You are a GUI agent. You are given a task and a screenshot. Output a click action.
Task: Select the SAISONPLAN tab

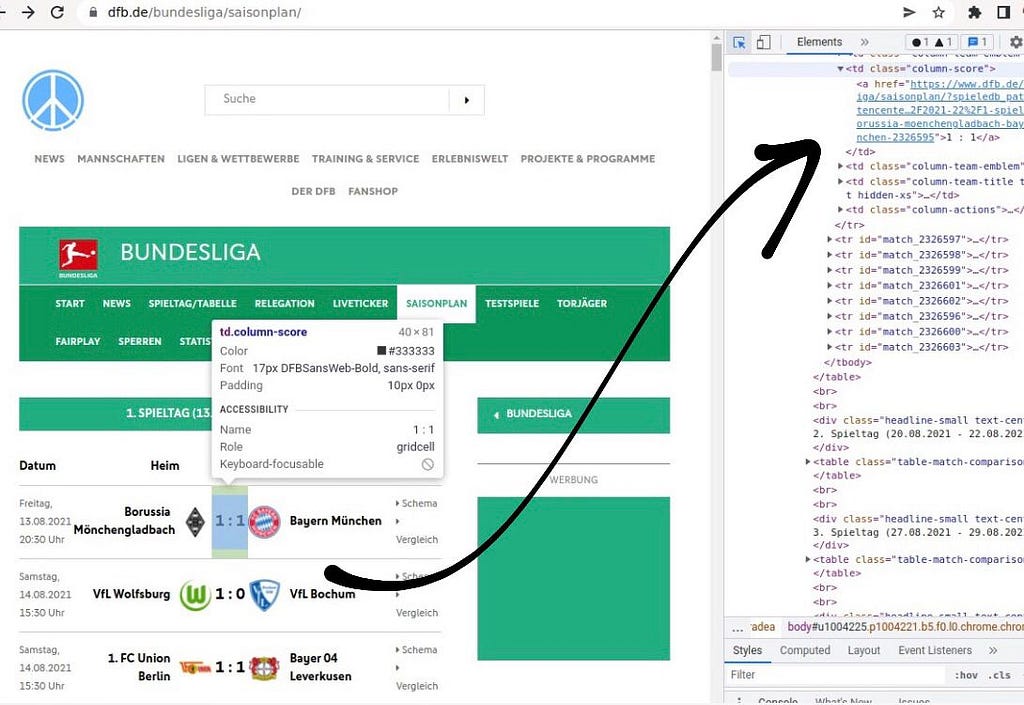(x=436, y=304)
